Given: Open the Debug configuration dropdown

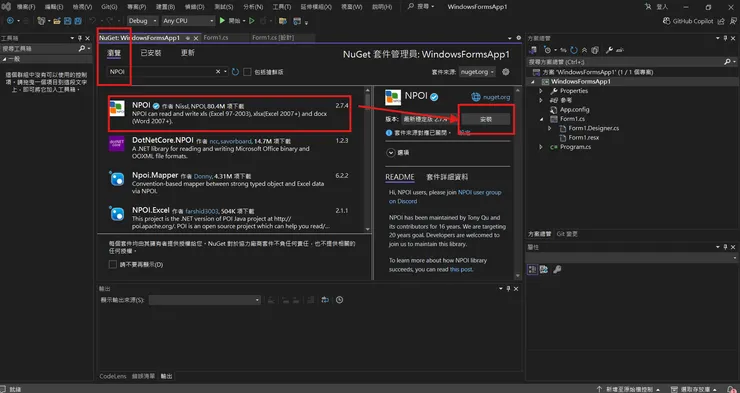Looking at the screenshot, I should (143, 21).
